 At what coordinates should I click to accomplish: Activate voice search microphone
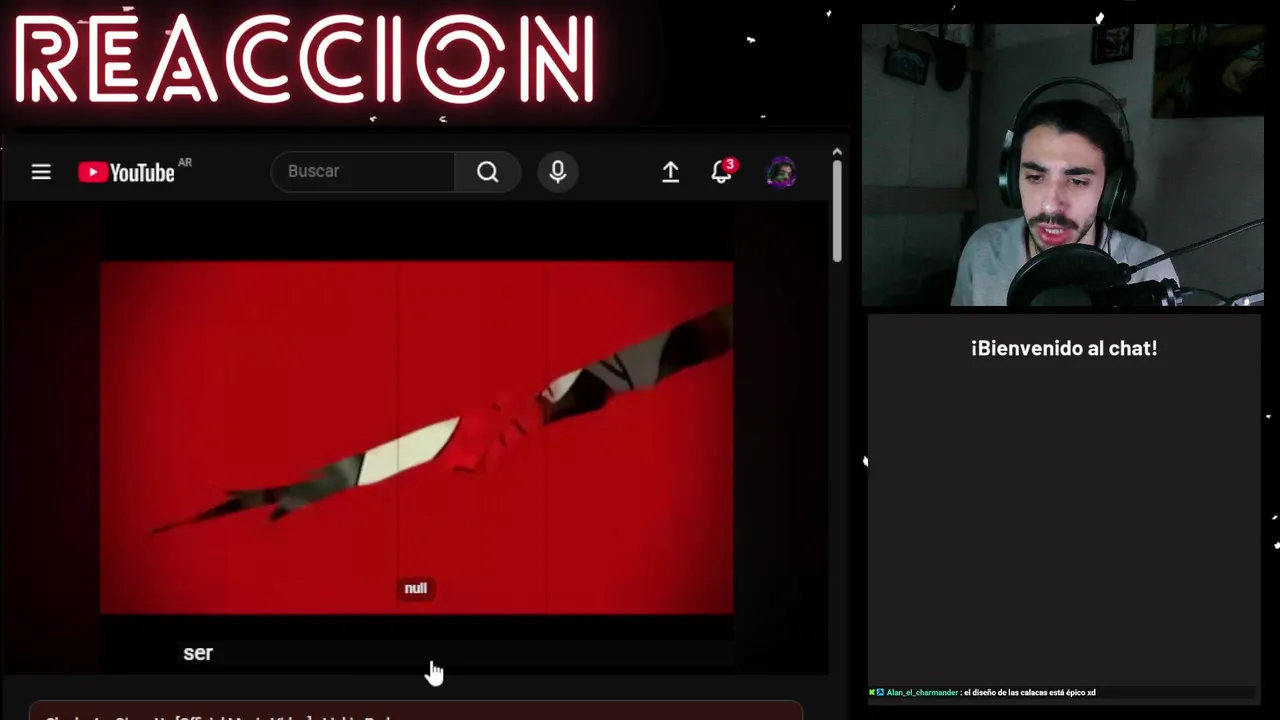pyautogui.click(x=558, y=172)
